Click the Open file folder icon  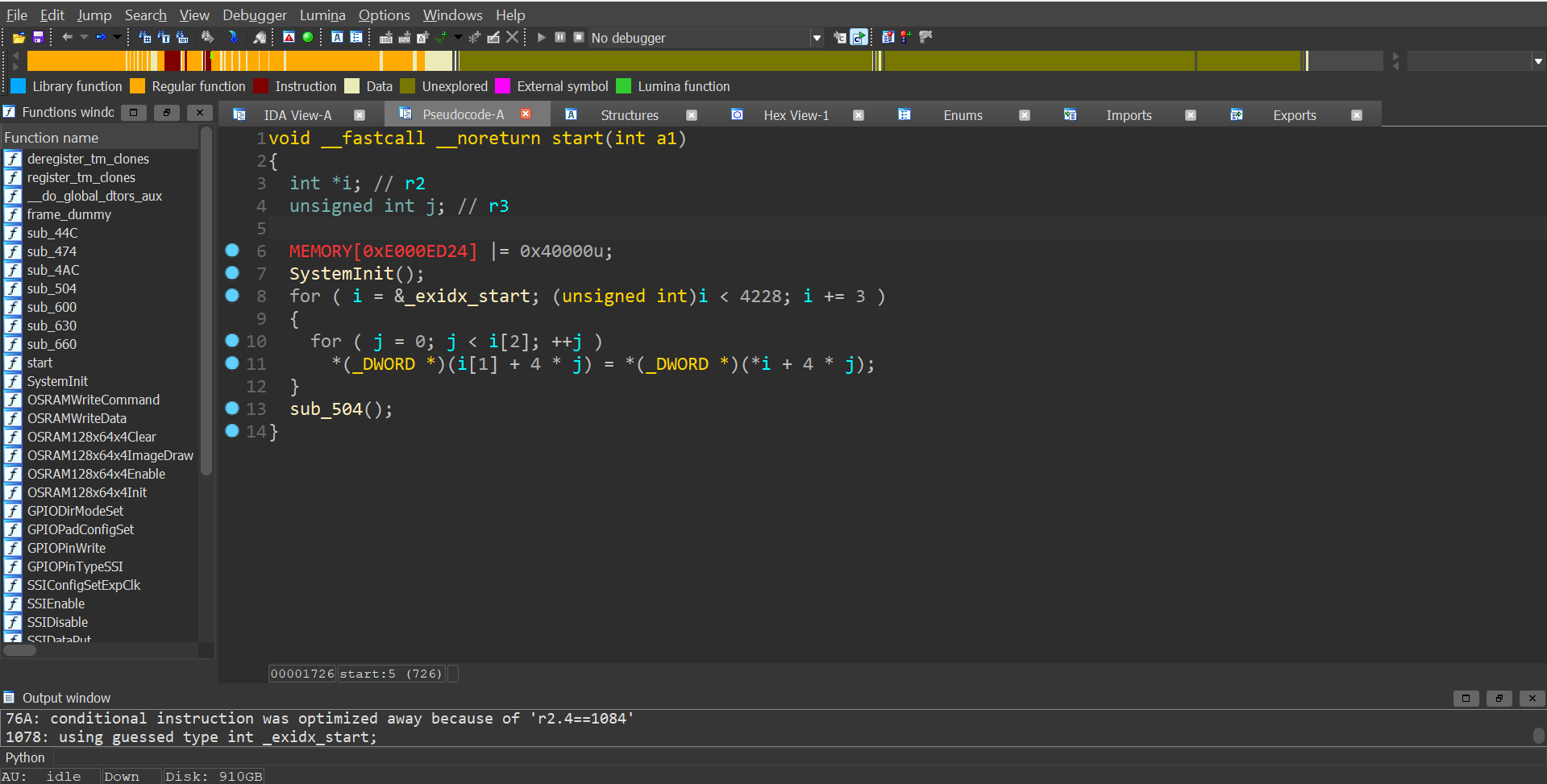coord(19,37)
